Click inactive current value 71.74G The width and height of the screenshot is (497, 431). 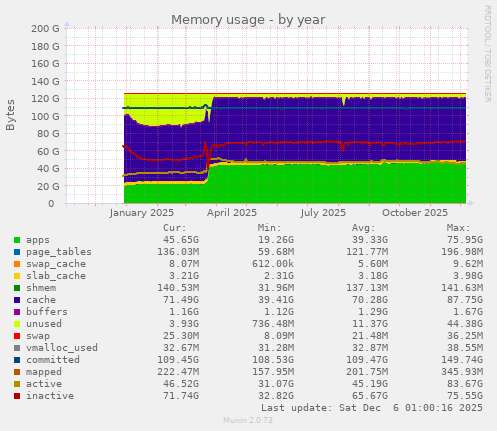click(181, 396)
